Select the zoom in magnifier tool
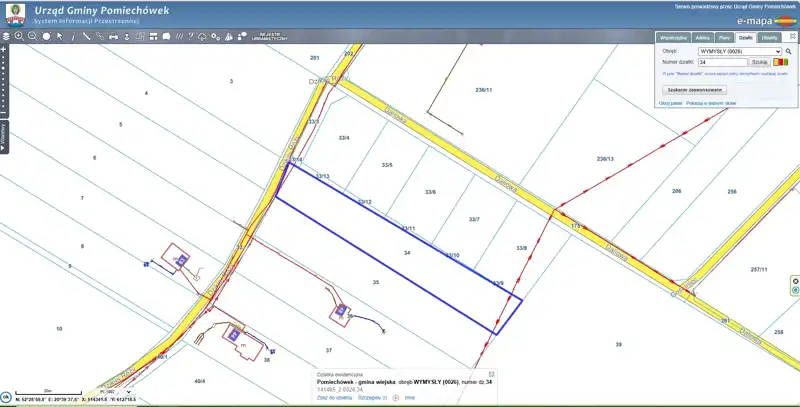 pos(19,36)
